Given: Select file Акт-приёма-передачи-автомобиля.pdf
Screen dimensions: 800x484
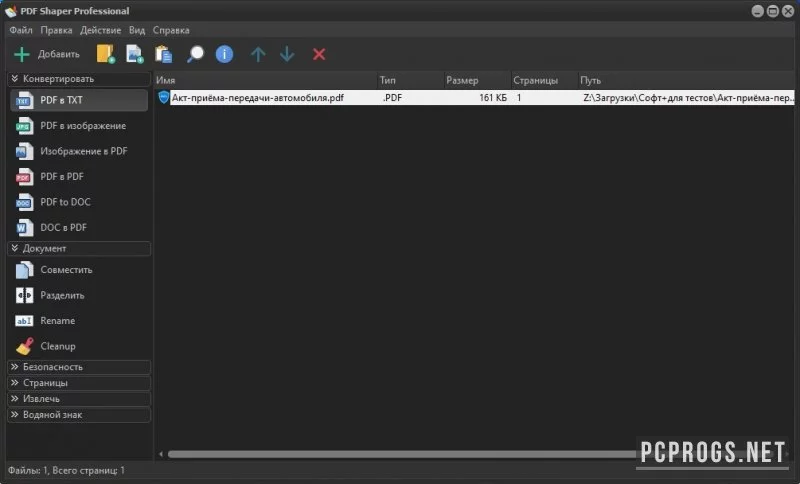Looking at the screenshot, I should coord(258,97).
